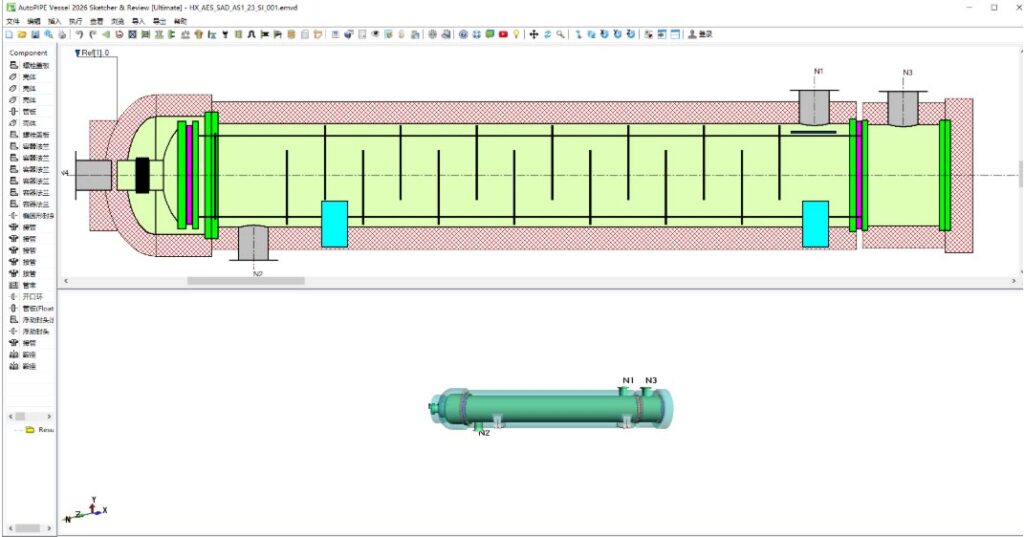Click the printer icon in toolbar
The image size is (1024, 537).
(62, 34)
